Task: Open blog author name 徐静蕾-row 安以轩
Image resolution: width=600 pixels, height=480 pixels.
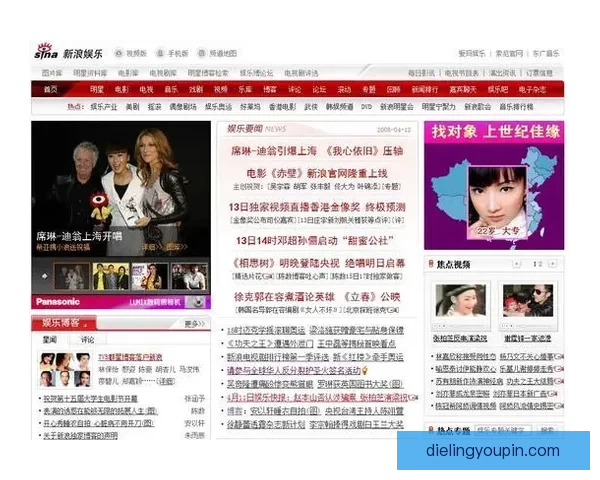Action: pyautogui.click(x=194, y=423)
